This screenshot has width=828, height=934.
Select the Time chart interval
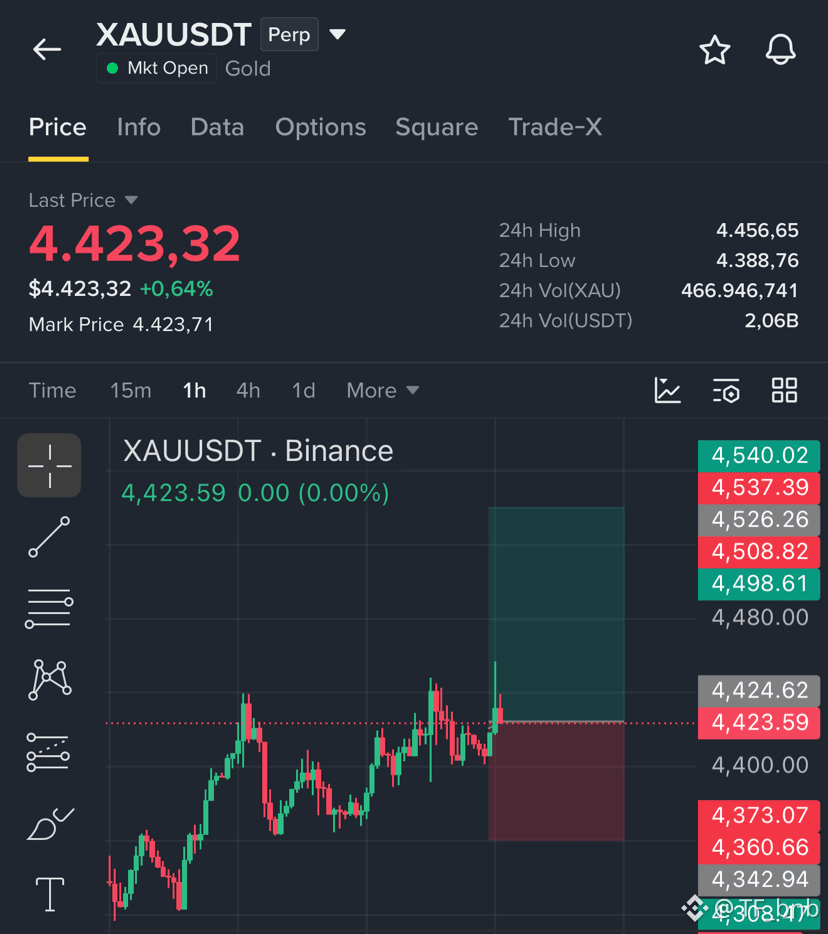coord(52,391)
